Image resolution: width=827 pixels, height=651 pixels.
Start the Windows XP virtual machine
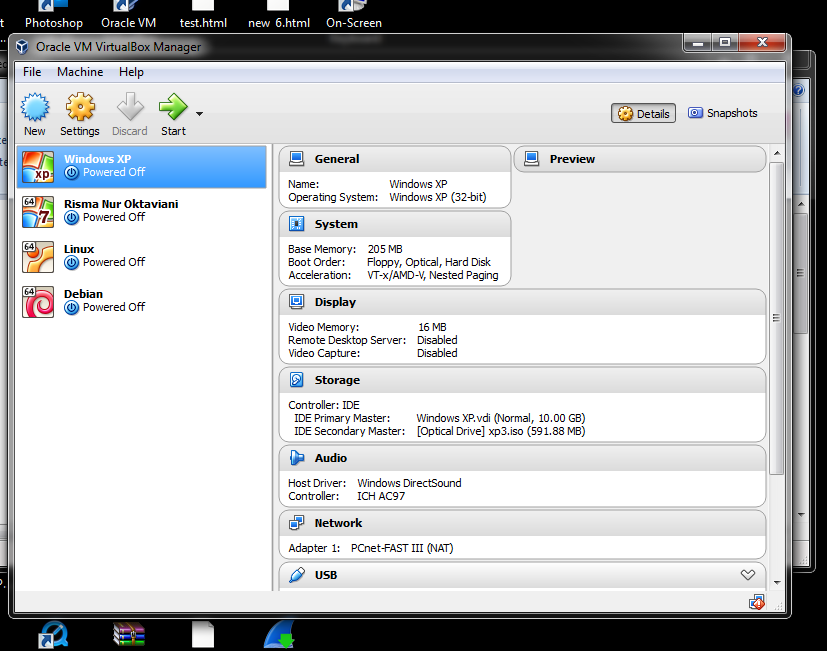171,113
